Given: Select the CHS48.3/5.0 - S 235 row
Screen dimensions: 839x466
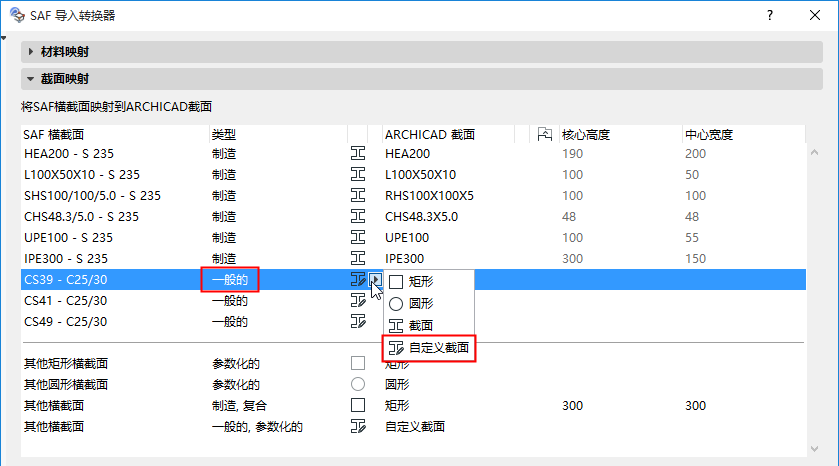Looking at the screenshot, I should pos(413,216).
